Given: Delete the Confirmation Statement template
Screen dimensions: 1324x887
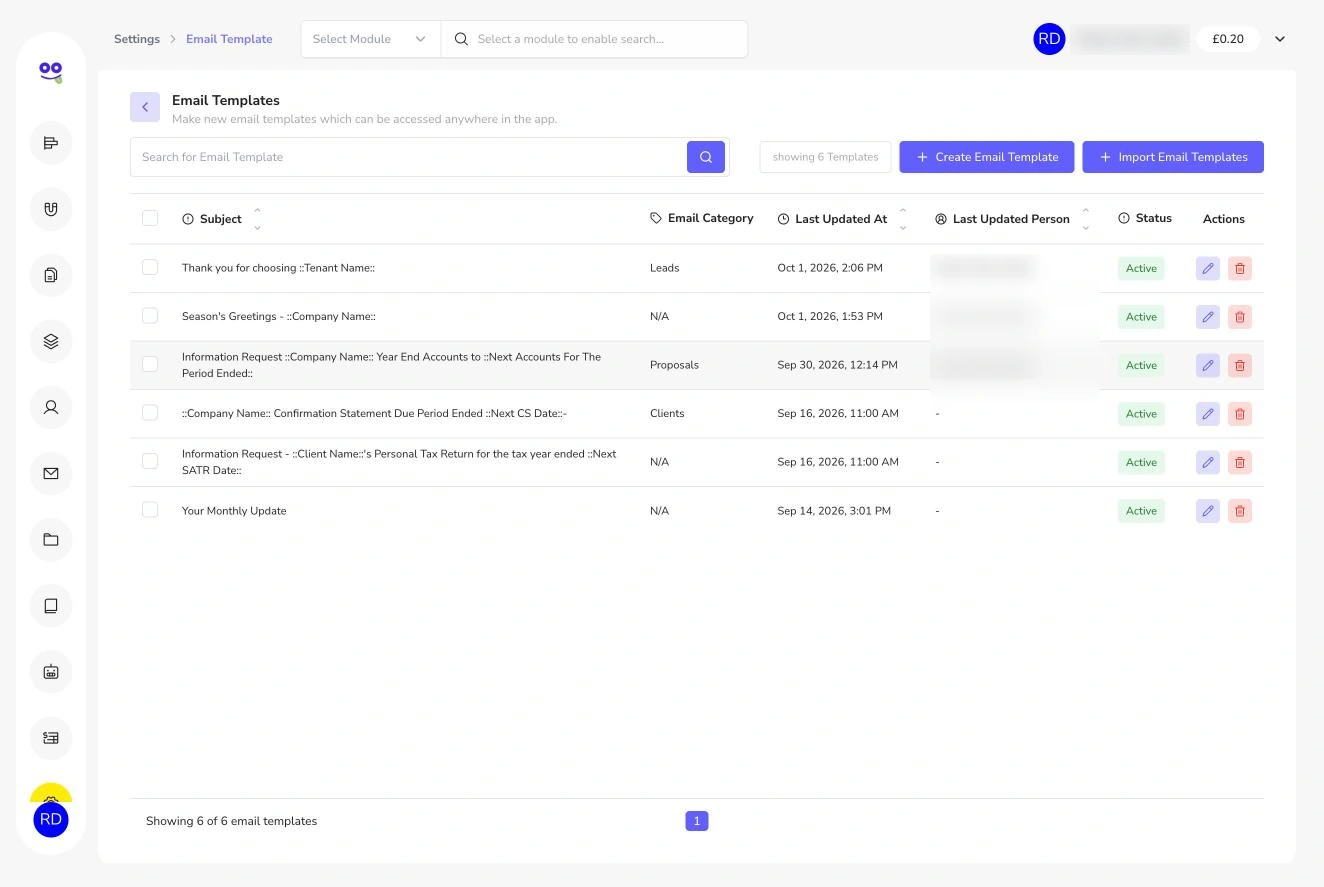Looking at the screenshot, I should [x=1240, y=414].
